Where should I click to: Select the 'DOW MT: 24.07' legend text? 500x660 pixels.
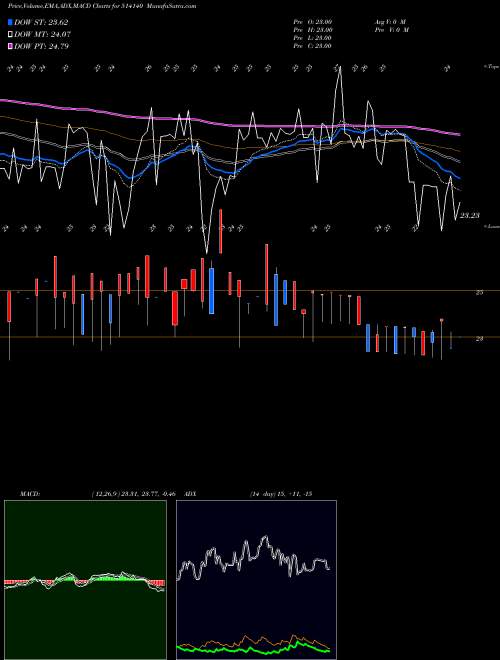43,35
